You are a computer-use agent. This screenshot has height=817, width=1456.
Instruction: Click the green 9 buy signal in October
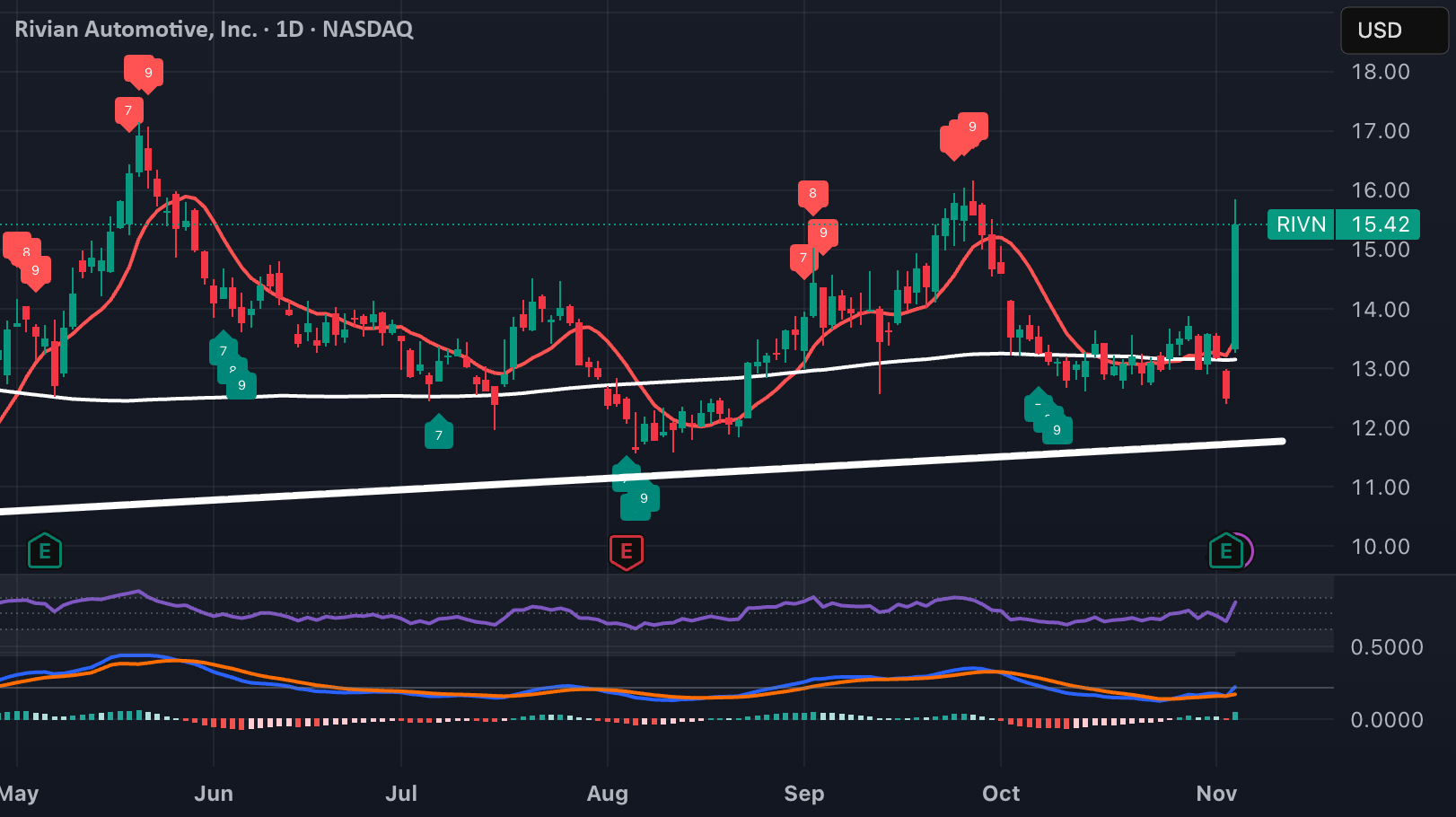point(1057,431)
